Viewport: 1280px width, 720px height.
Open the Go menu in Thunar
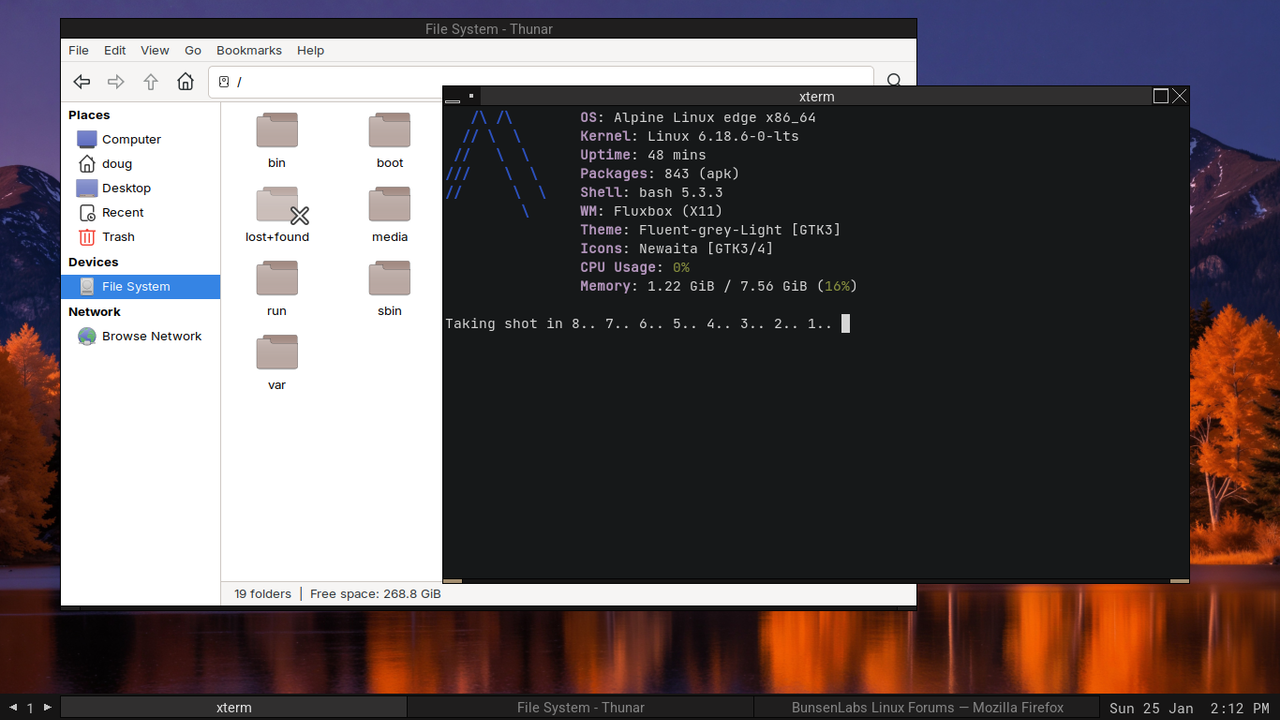tap(193, 50)
